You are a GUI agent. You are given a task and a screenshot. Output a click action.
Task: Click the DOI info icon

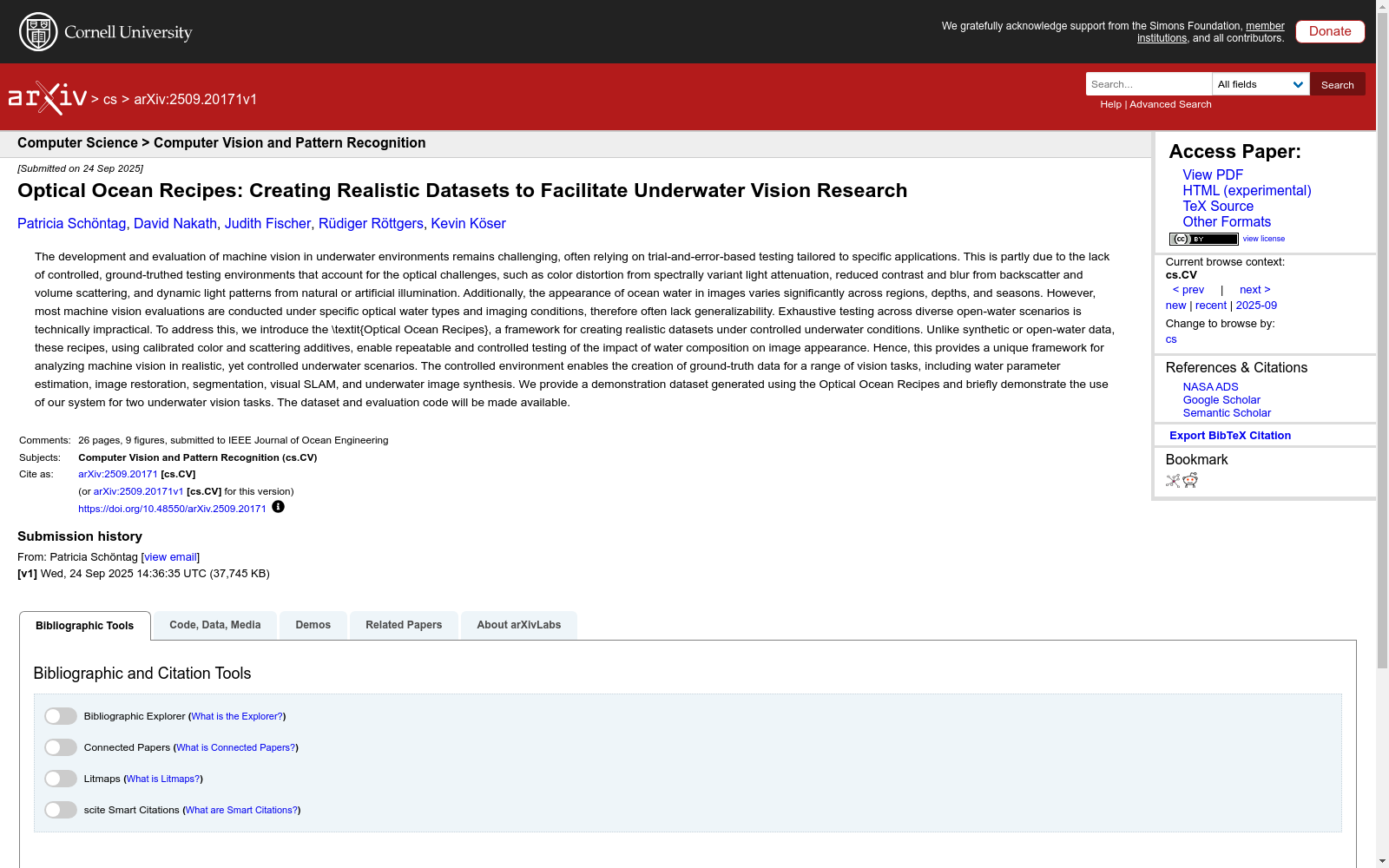pyautogui.click(x=278, y=507)
